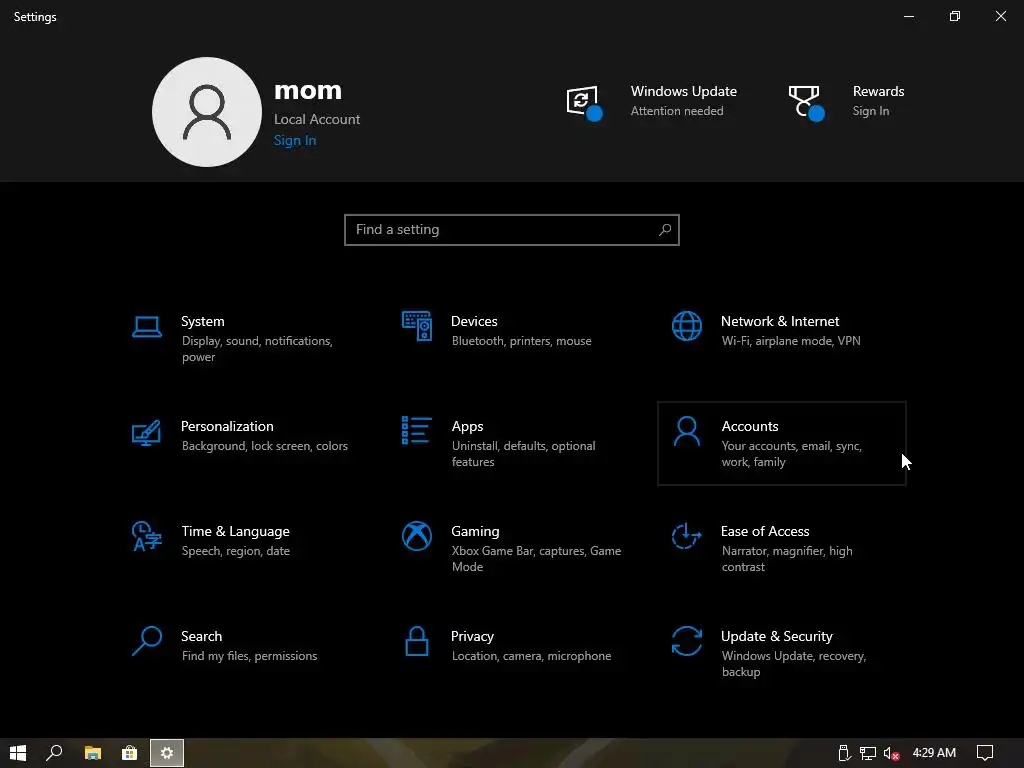Click the Network & Internet title

780,321
